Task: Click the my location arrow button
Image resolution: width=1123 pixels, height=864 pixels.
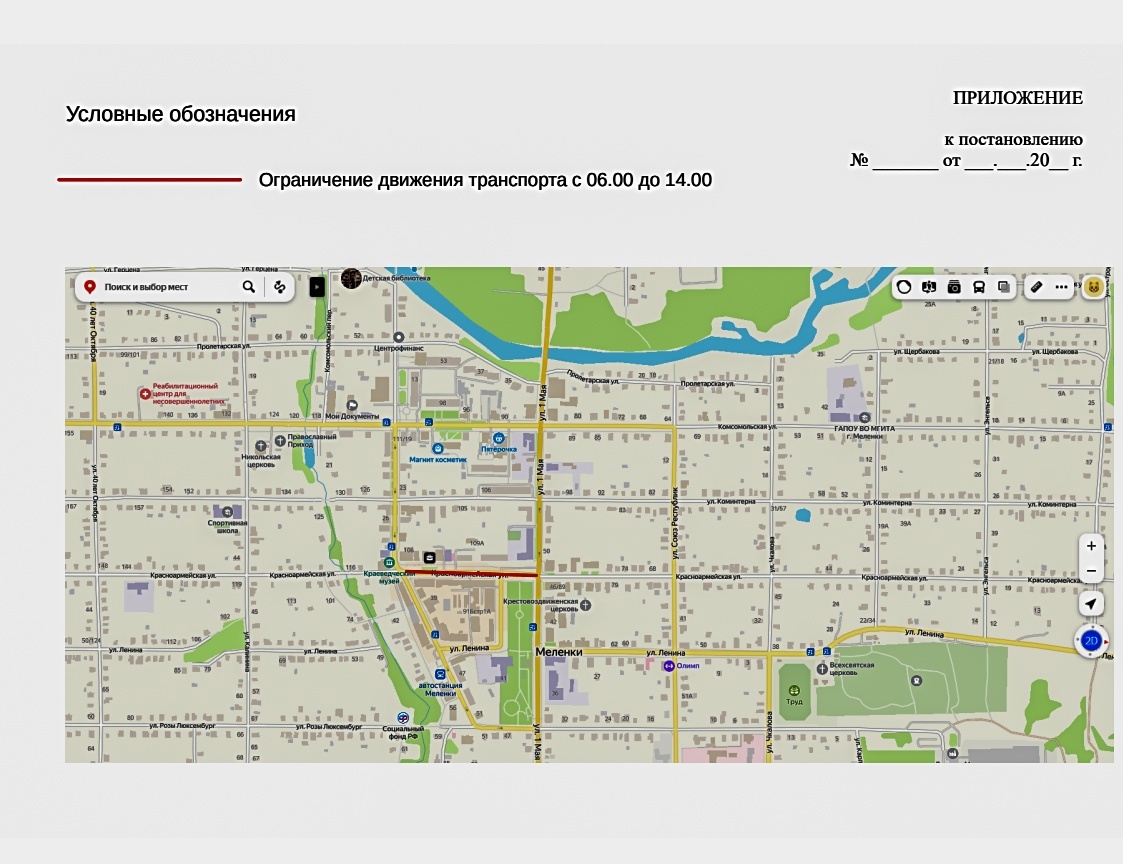Action: (x=1091, y=604)
